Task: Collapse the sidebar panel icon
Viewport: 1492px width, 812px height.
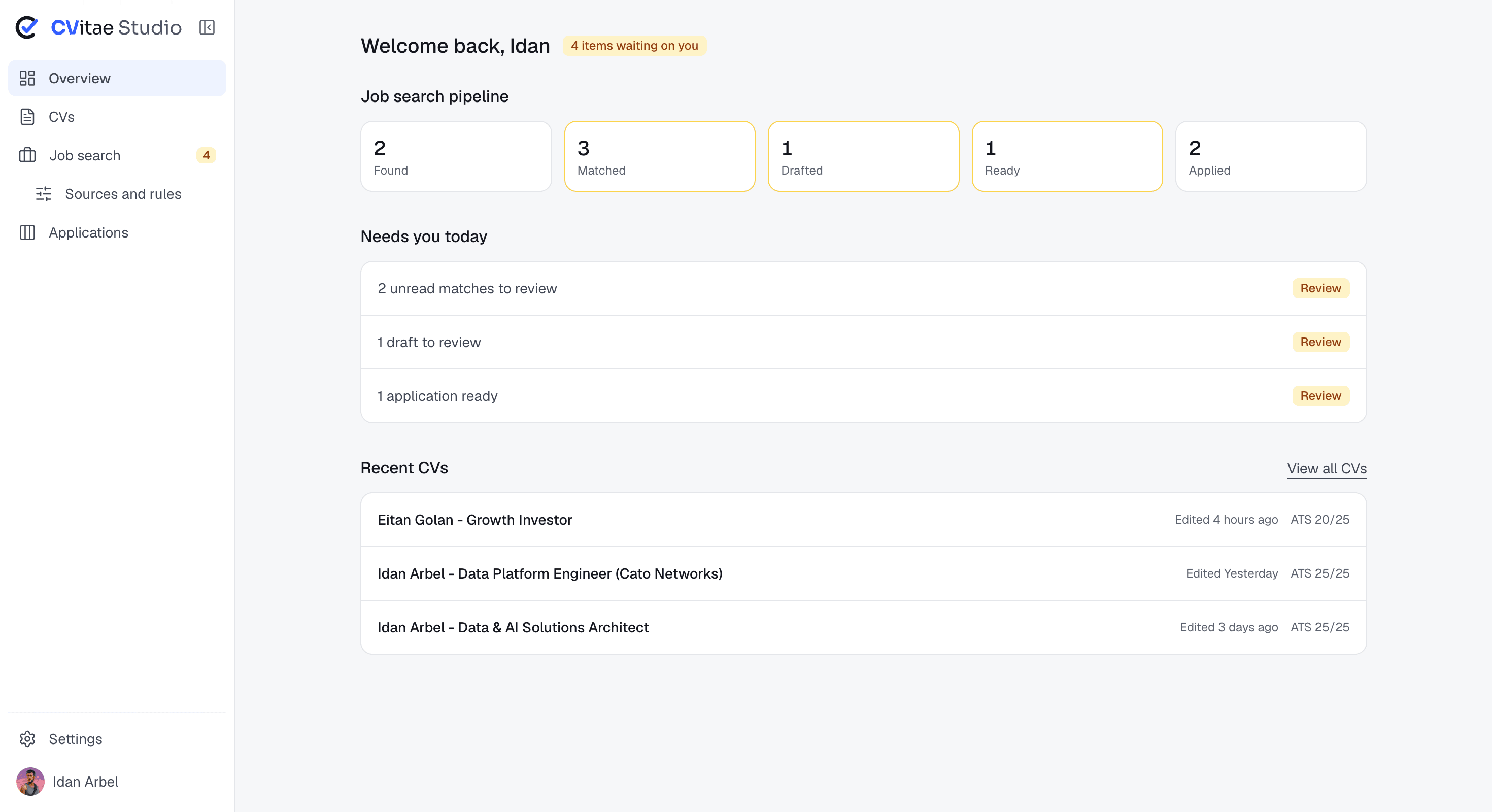Action: [x=207, y=27]
